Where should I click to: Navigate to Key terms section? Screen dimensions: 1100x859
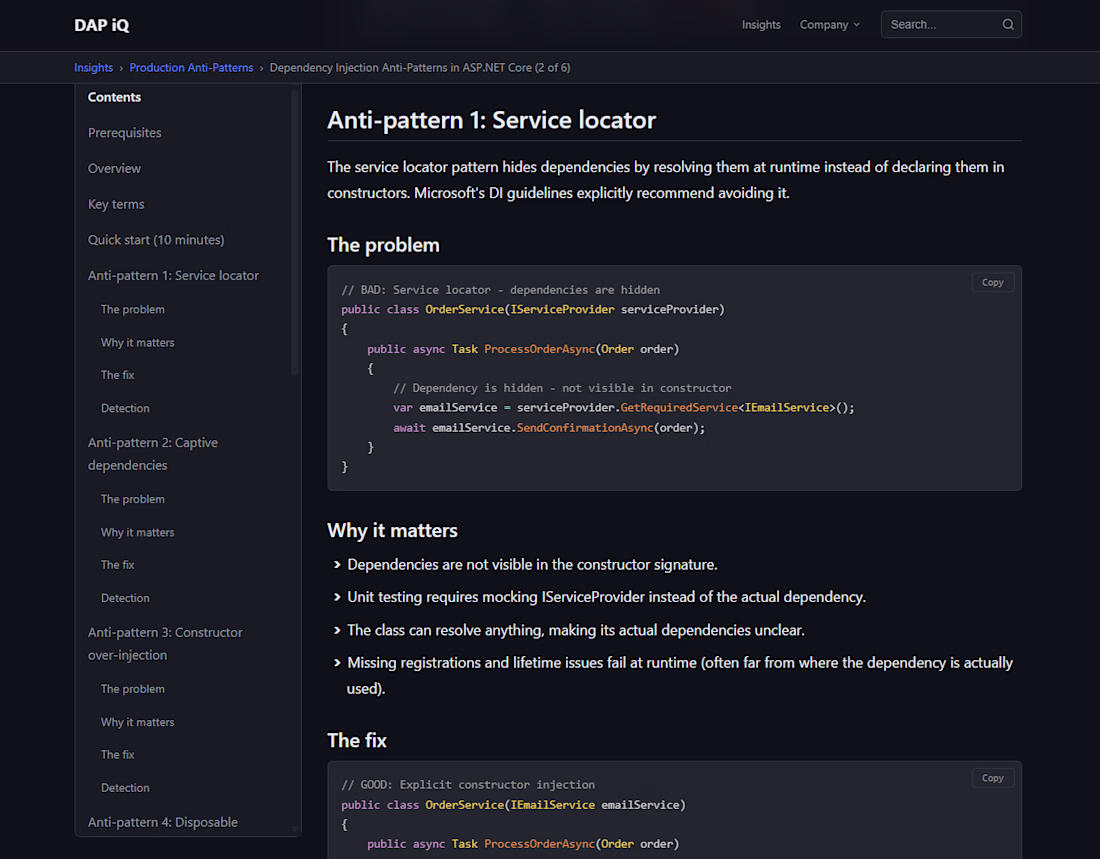point(116,204)
